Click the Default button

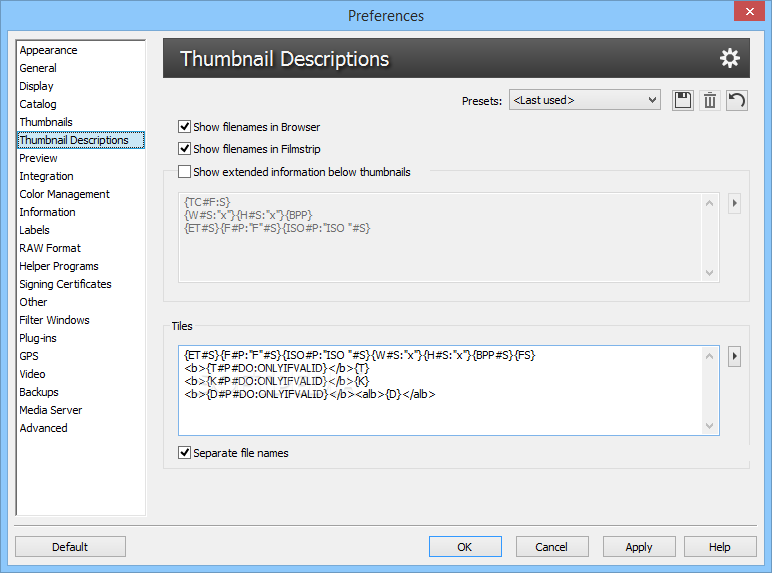click(70, 547)
